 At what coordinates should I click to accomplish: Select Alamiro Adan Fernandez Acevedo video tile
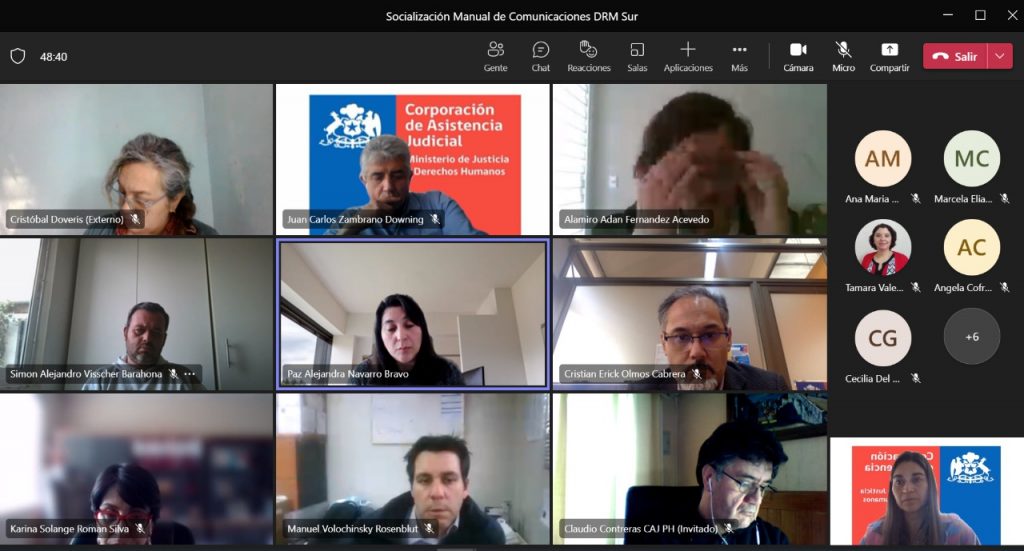point(690,159)
